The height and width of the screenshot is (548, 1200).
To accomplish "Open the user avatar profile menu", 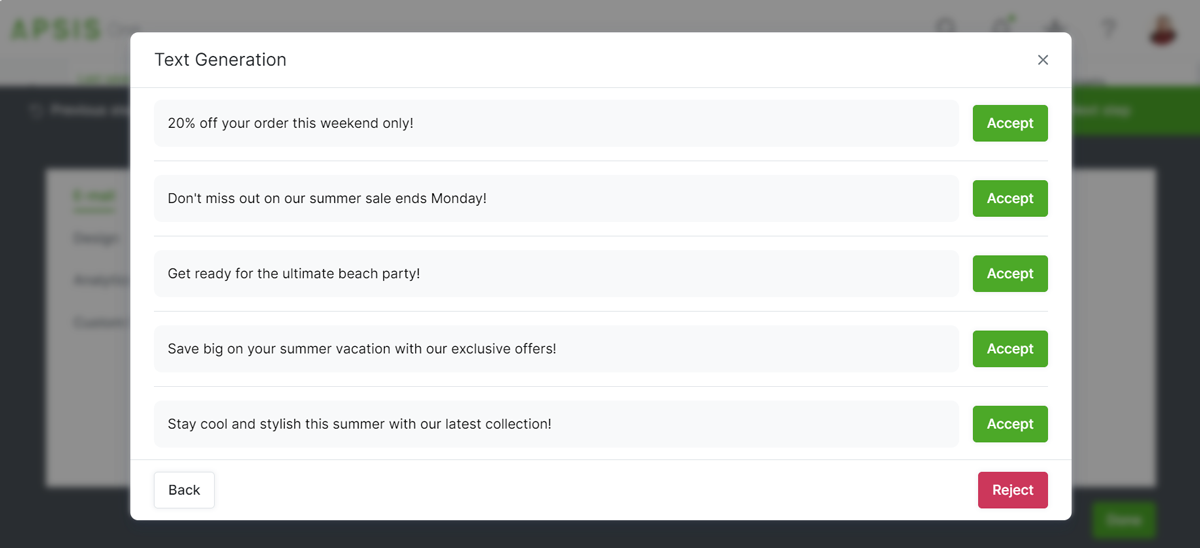I will (1163, 29).
